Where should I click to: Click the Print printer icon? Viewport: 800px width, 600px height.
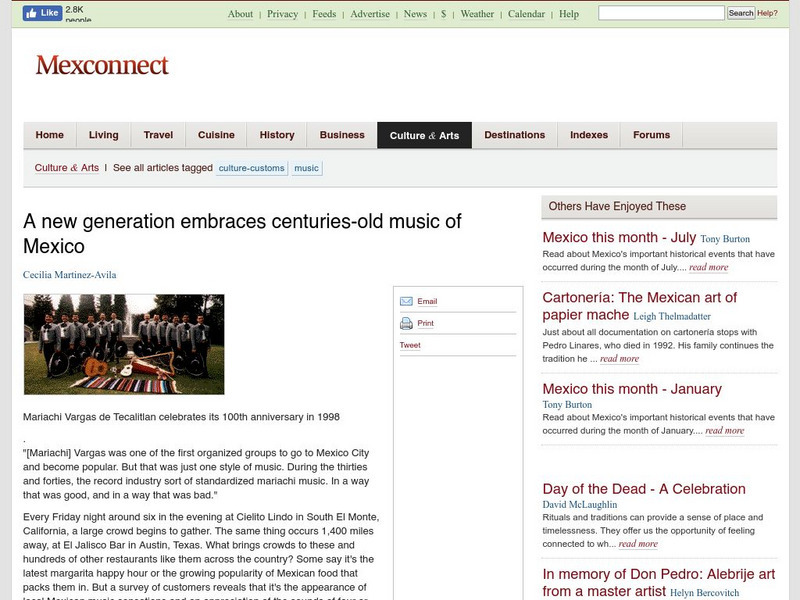pos(406,323)
